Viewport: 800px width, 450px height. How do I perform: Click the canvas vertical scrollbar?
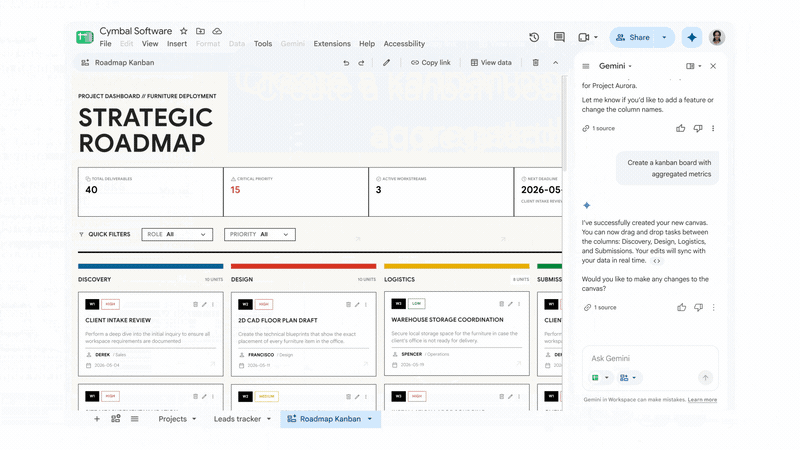pyautogui.click(x=564, y=124)
